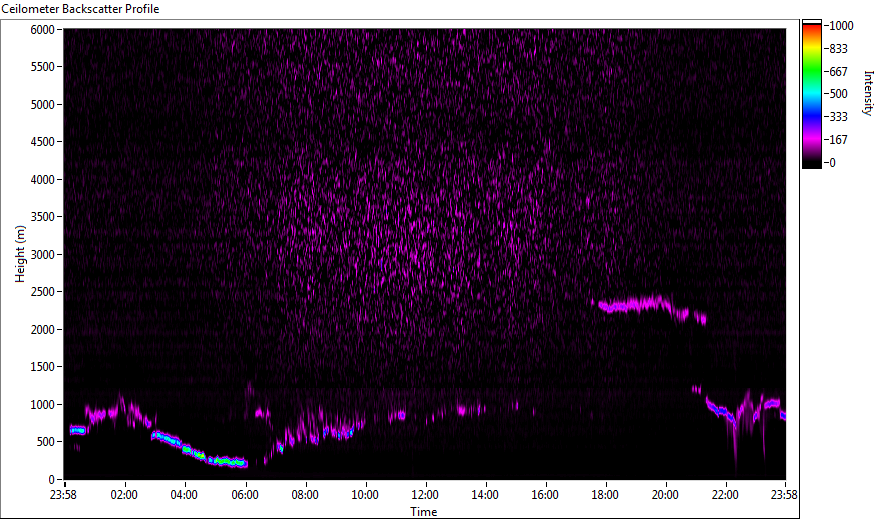Click the 1500 height axis value
The image size is (878, 519).
[x=43, y=367]
